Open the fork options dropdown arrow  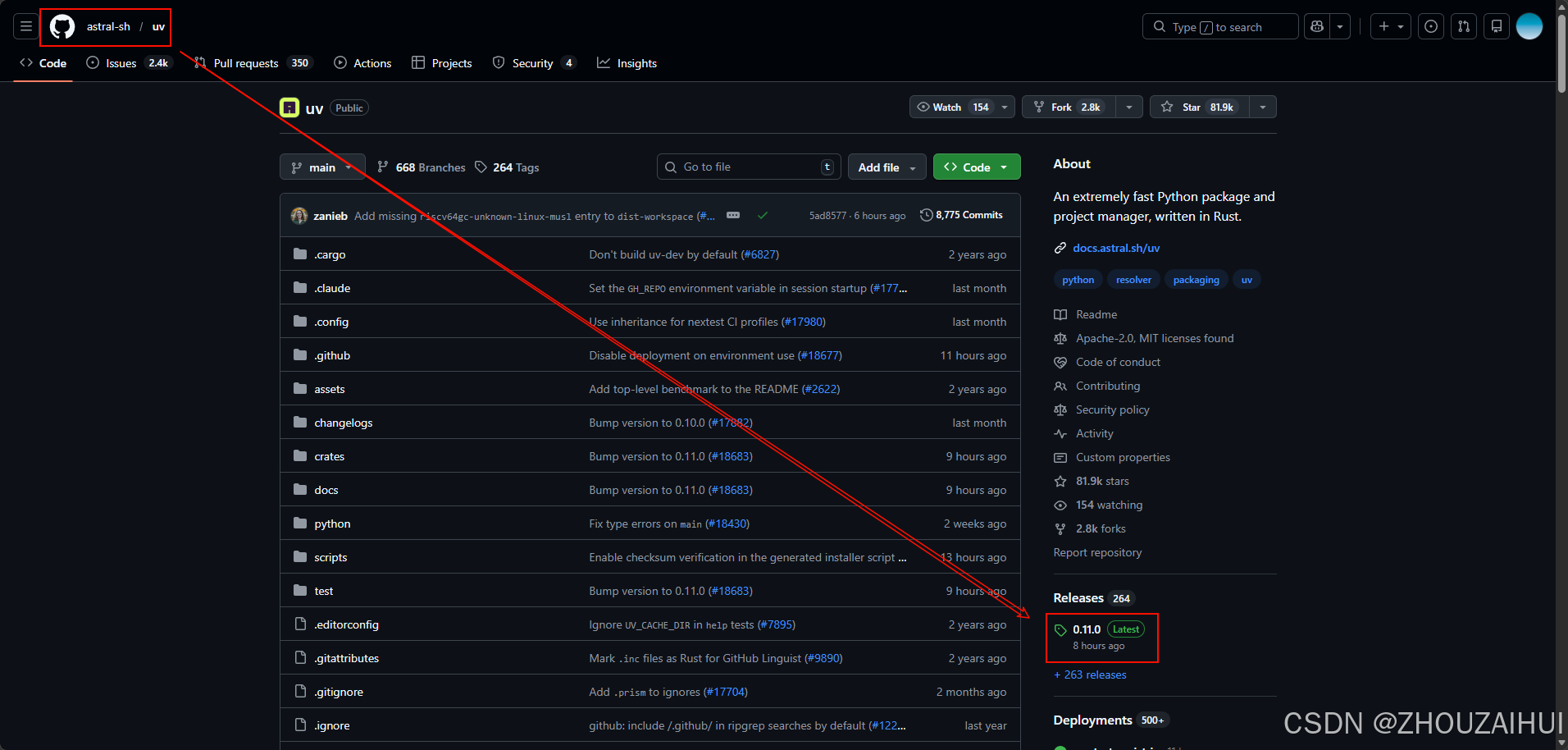(x=1129, y=107)
